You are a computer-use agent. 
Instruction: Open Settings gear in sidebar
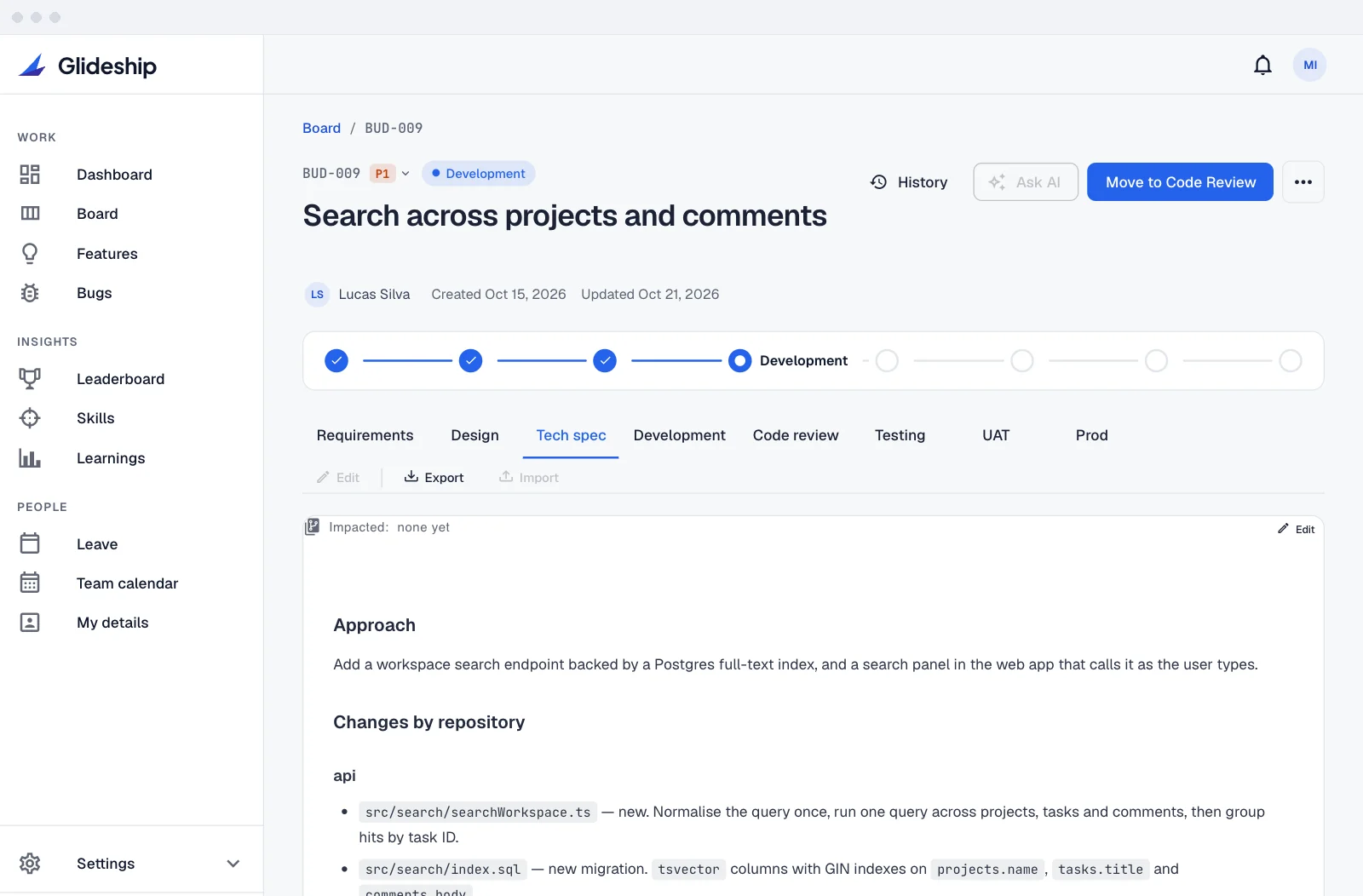pyautogui.click(x=30, y=864)
